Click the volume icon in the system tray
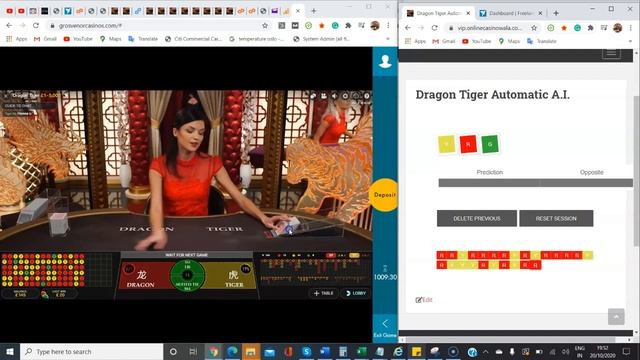 tap(566, 351)
